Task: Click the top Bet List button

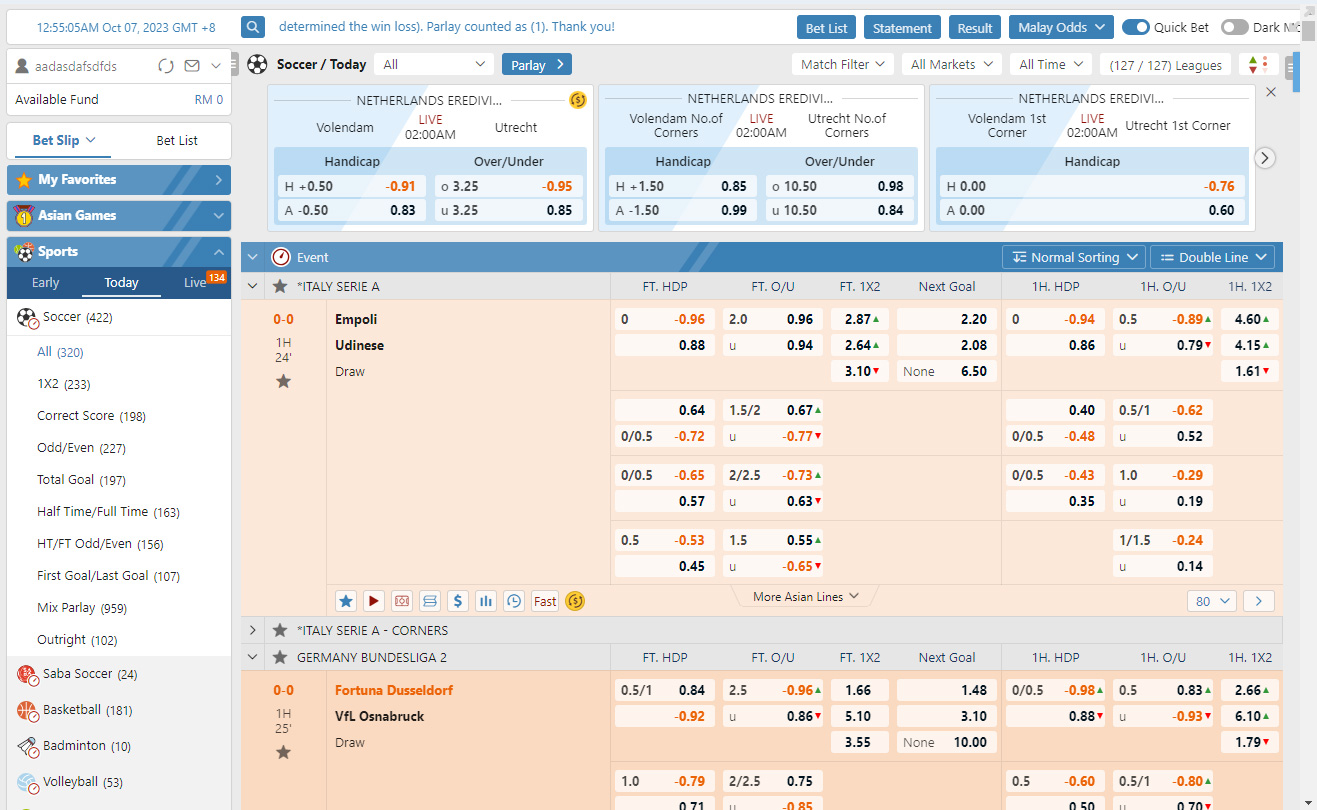Action: [826, 27]
